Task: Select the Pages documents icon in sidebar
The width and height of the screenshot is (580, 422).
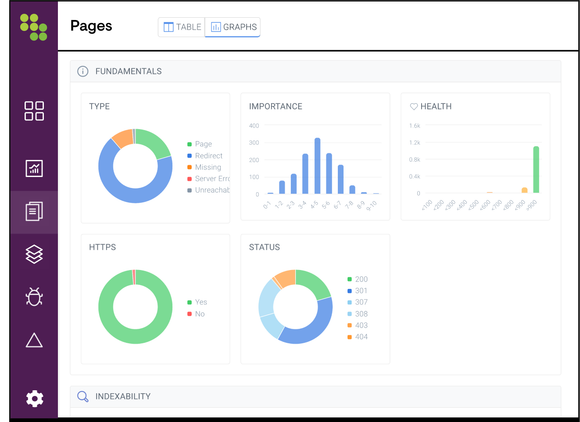Action: point(34,212)
